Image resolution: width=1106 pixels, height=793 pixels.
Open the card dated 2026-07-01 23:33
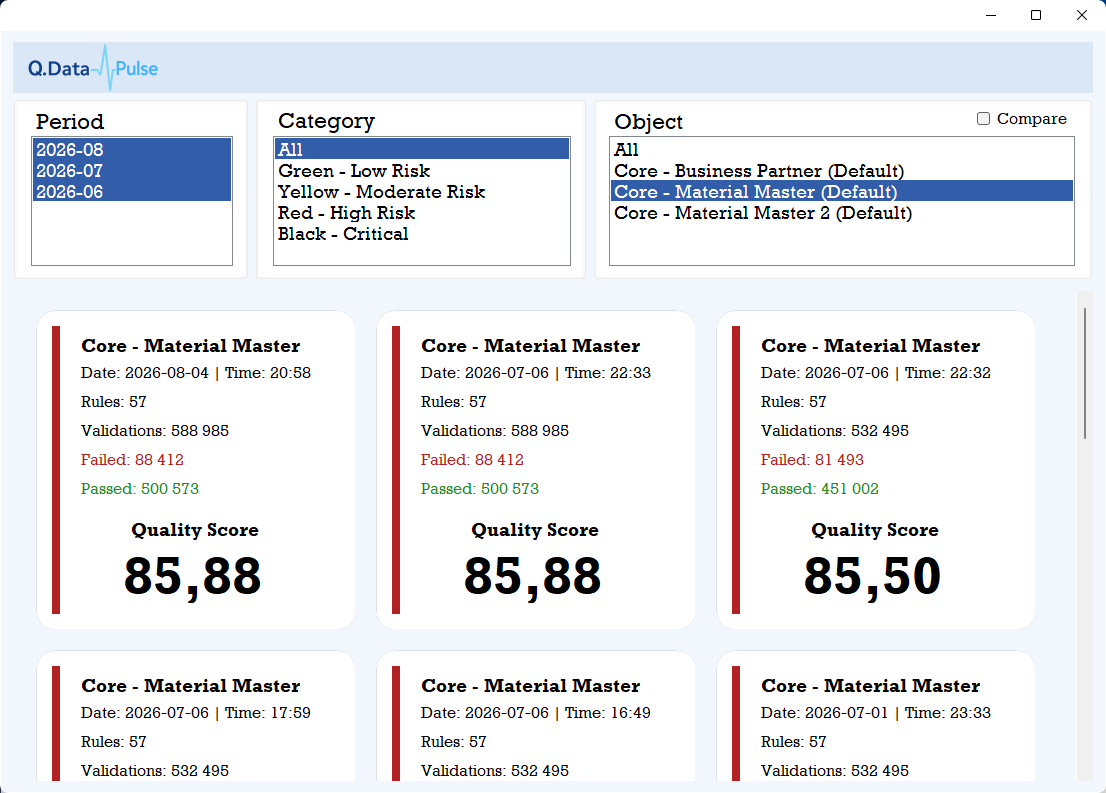(876, 716)
